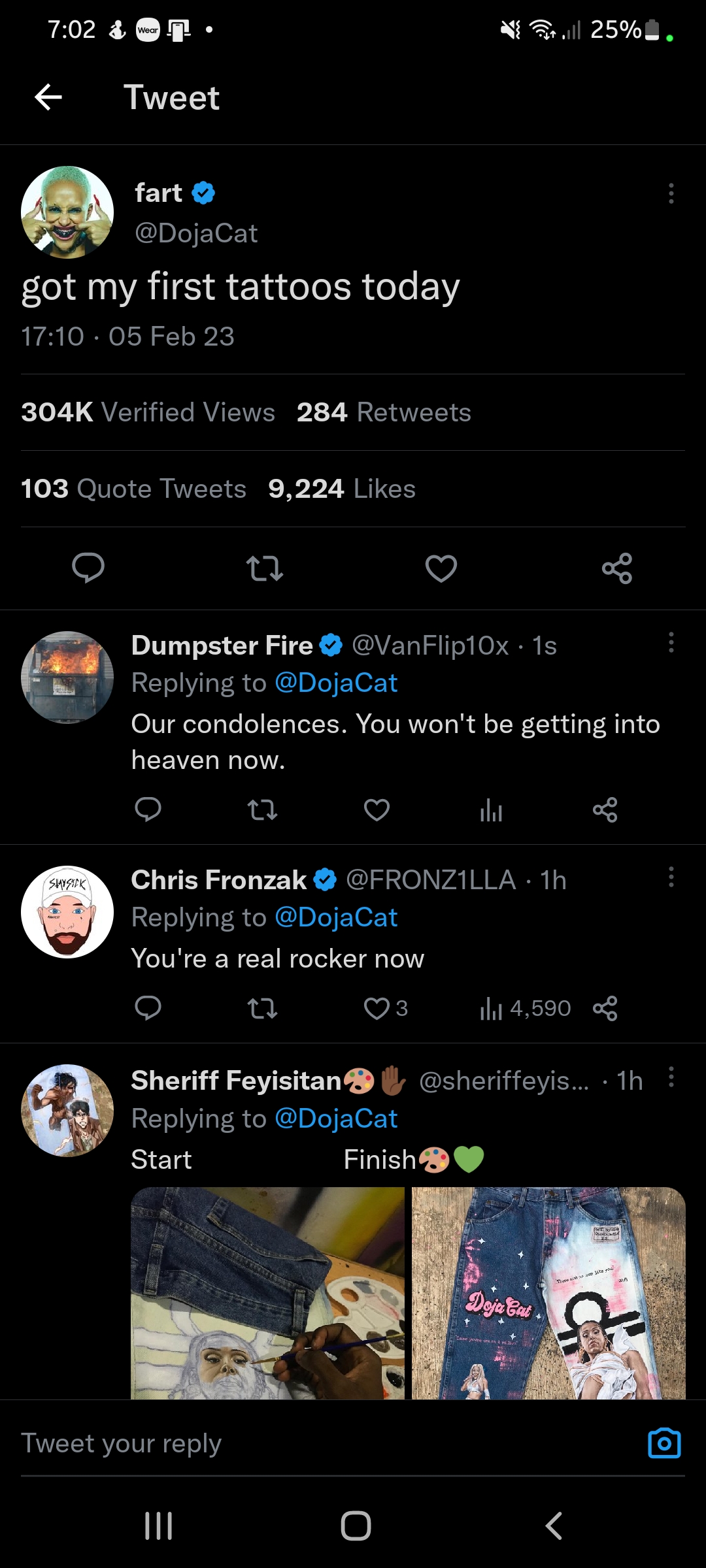Viewport: 706px width, 1568px height.
Task: Open the painted Doja Cat jeans photo
Action: 548,1292
